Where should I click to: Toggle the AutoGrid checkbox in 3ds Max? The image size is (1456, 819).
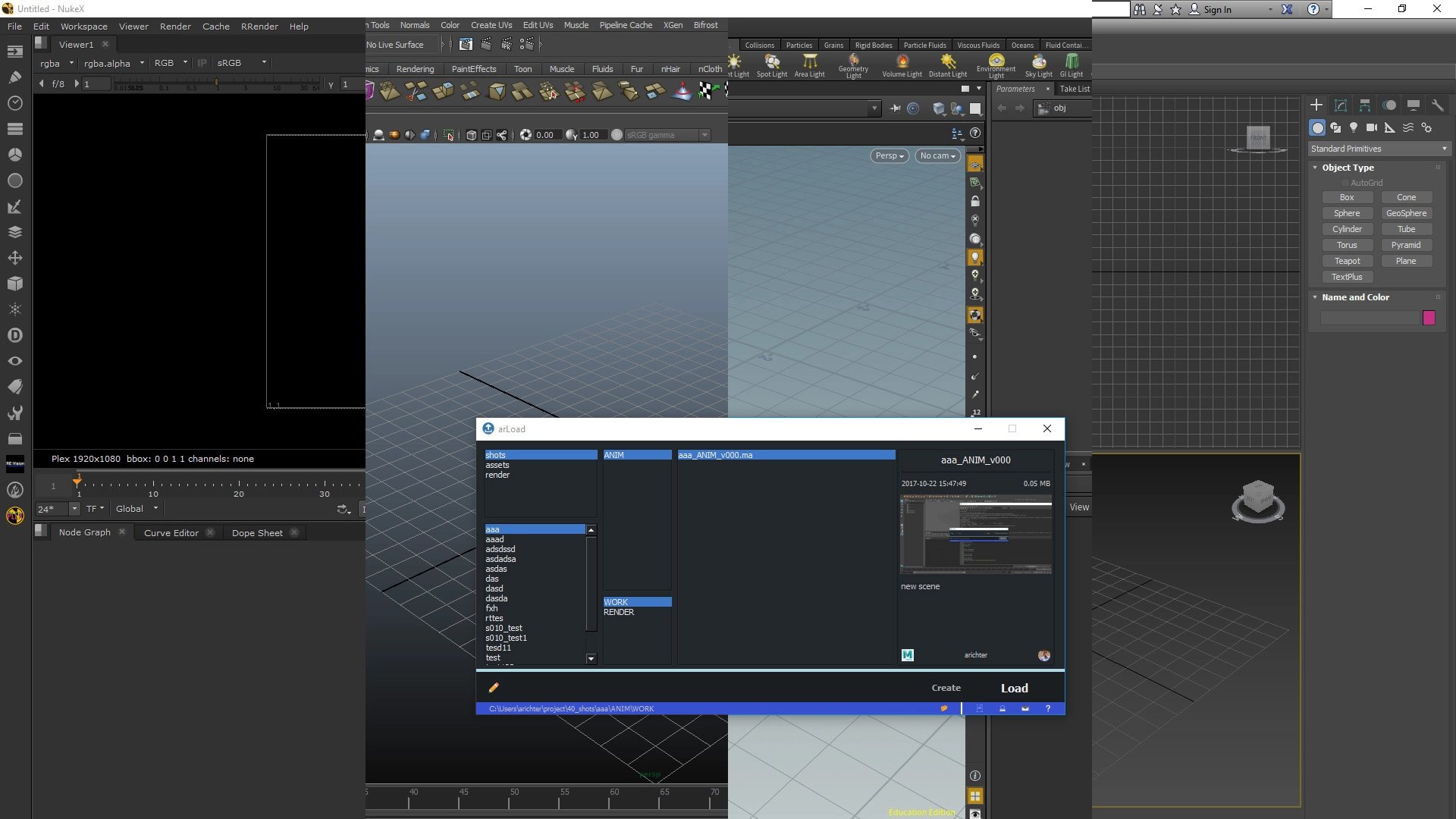pyautogui.click(x=1345, y=183)
